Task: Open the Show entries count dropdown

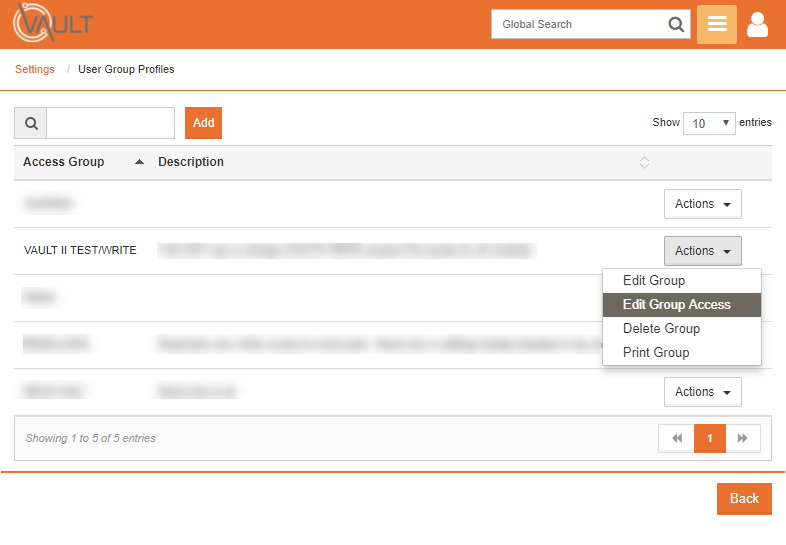Action: [709, 123]
